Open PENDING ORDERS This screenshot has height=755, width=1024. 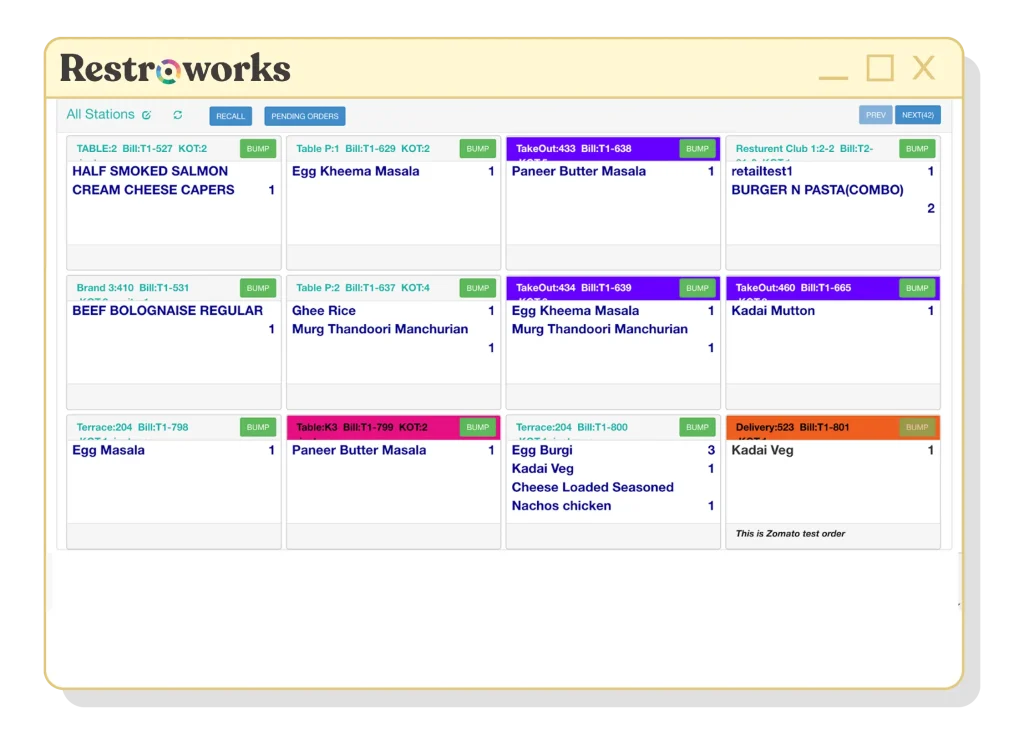pyautogui.click(x=304, y=115)
